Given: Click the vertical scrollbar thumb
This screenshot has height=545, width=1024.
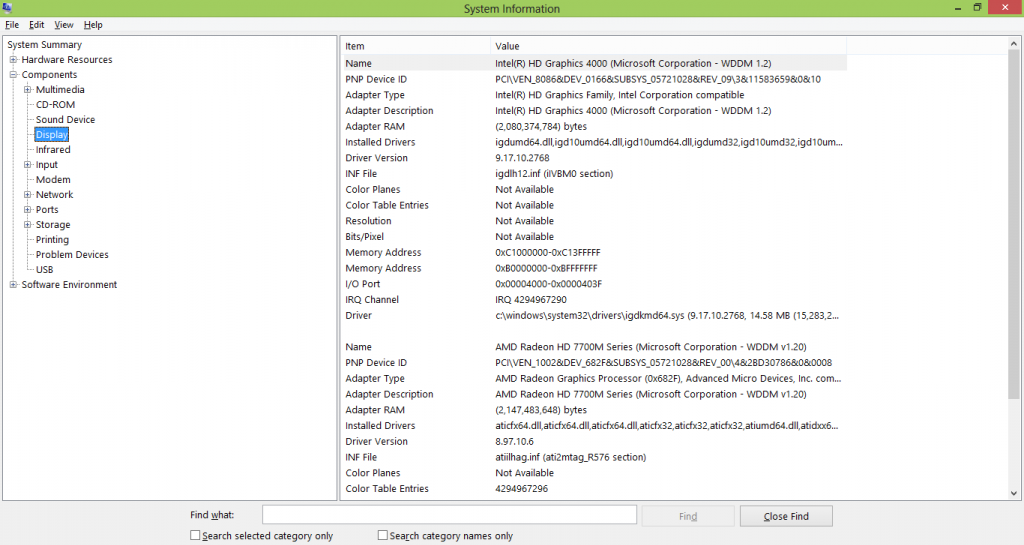Looking at the screenshot, I should click(1014, 224).
